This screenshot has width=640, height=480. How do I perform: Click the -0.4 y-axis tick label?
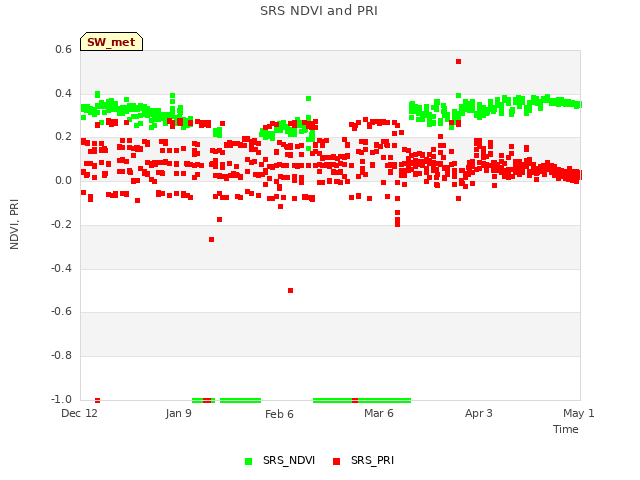pos(61,269)
